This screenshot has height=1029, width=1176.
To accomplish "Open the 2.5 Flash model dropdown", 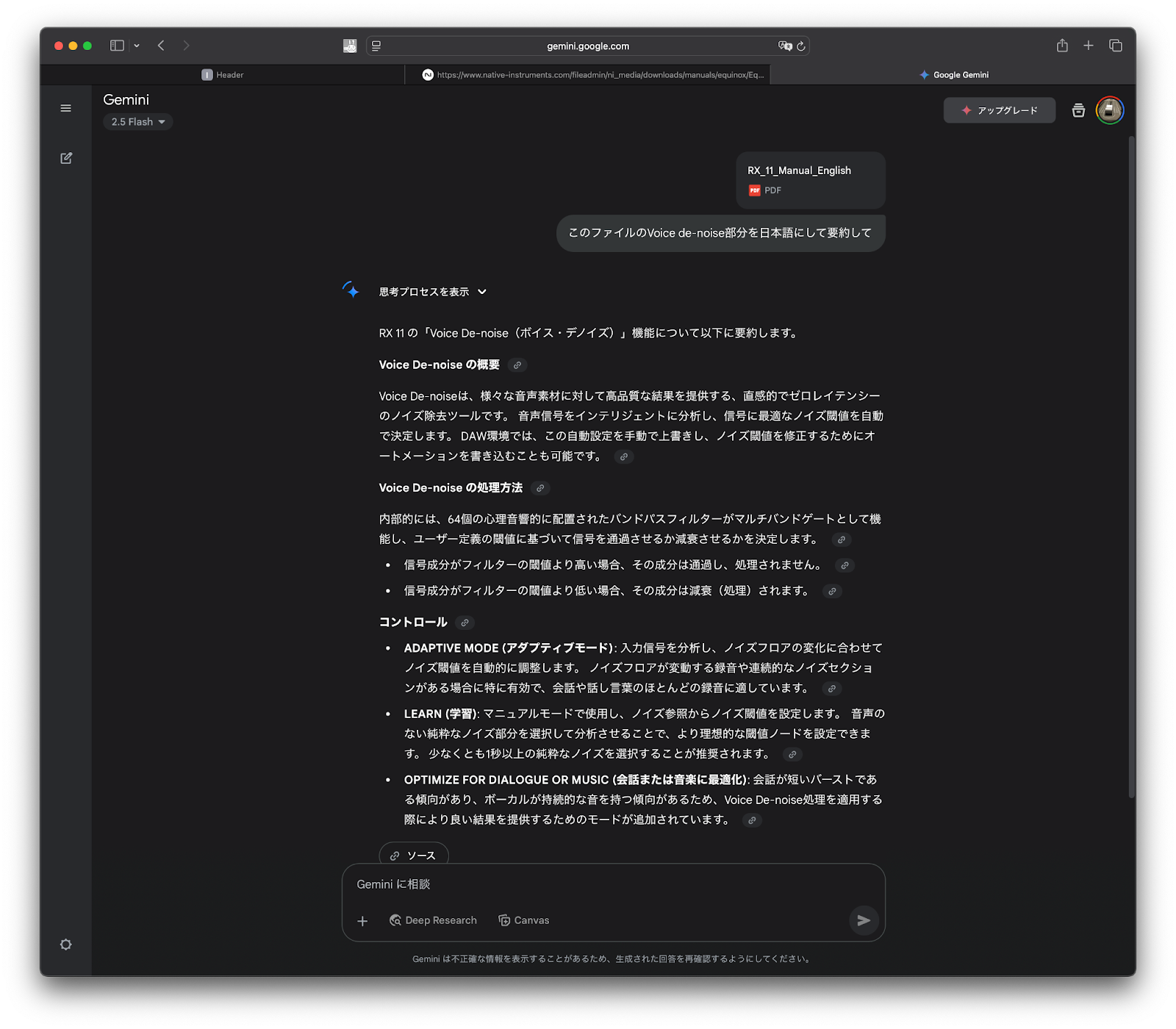I will pos(138,122).
